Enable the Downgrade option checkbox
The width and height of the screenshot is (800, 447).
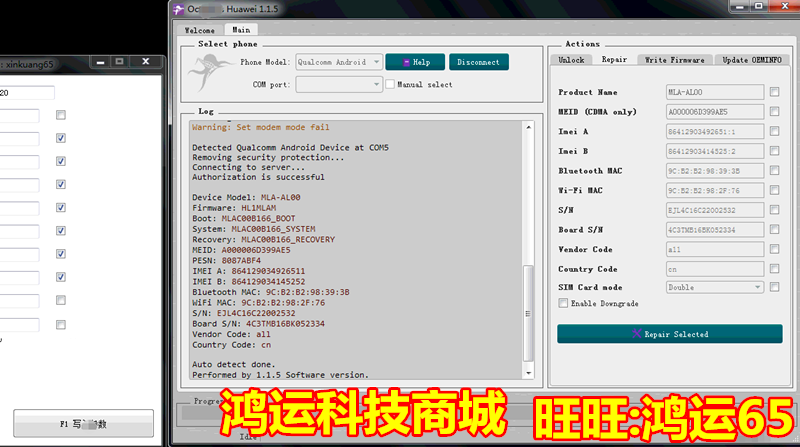563,303
